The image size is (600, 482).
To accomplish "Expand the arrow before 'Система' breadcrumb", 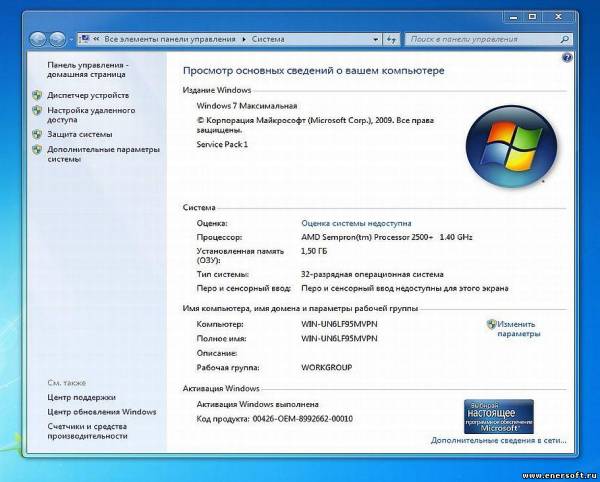I will pos(244,39).
